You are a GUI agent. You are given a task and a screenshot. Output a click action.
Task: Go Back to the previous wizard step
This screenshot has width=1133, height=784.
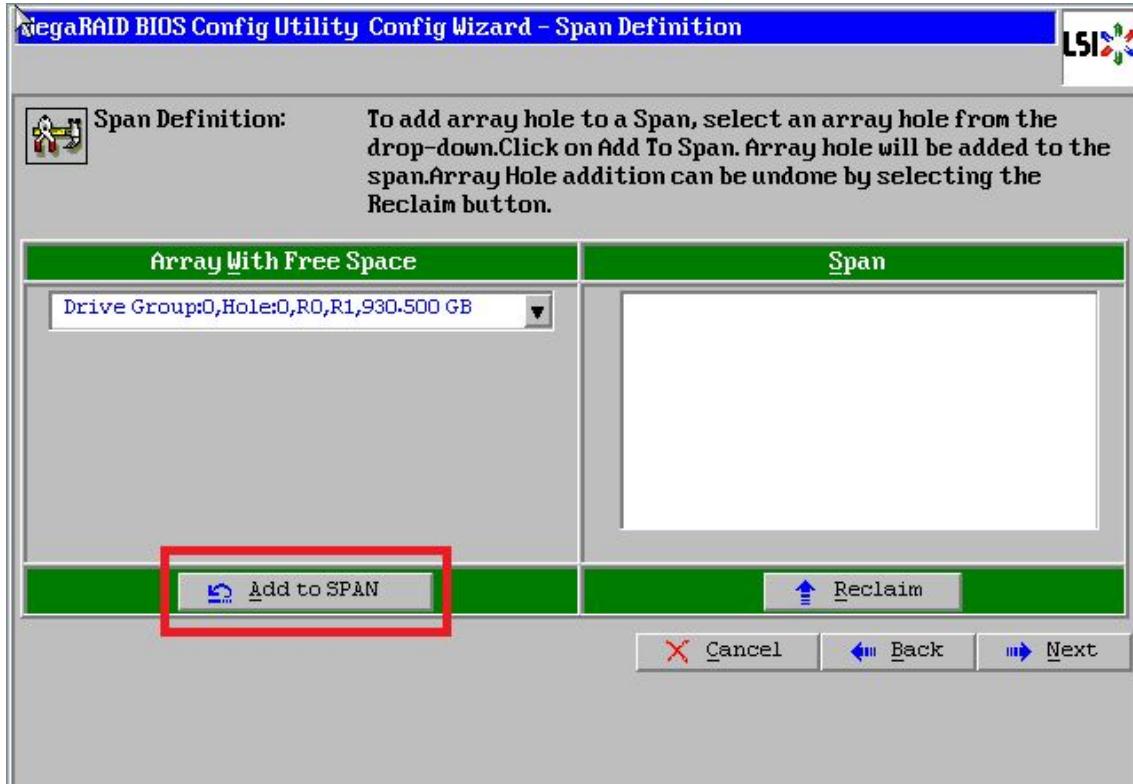pyautogui.click(x=898, y=651)
